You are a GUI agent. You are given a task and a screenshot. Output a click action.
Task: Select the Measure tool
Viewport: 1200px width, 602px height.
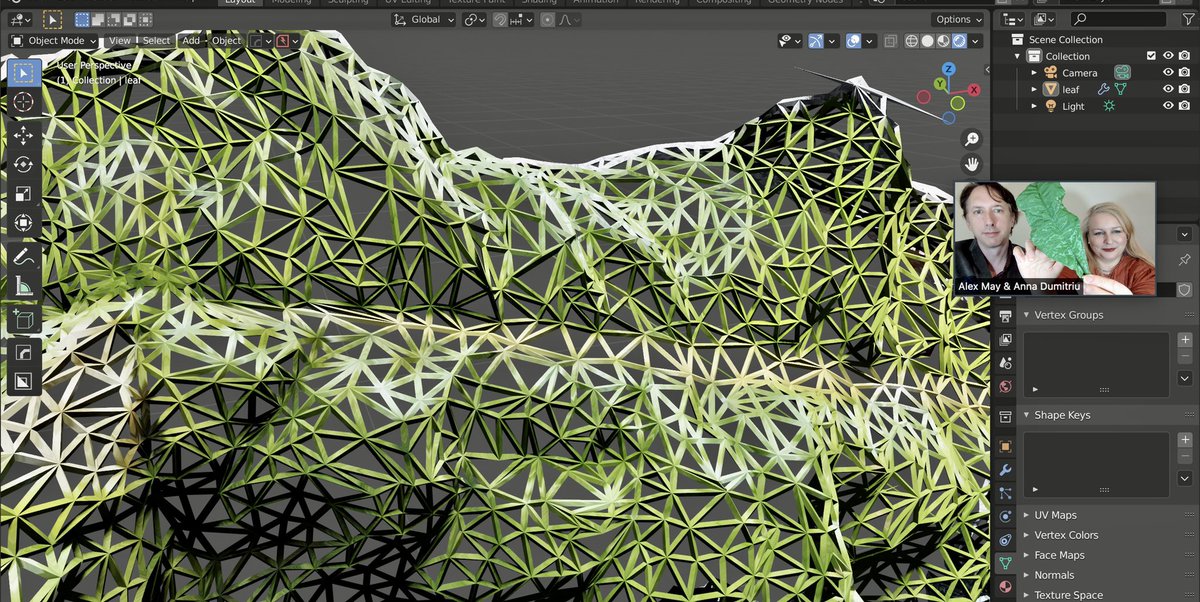pyautogui.click(x=24, y=287)
